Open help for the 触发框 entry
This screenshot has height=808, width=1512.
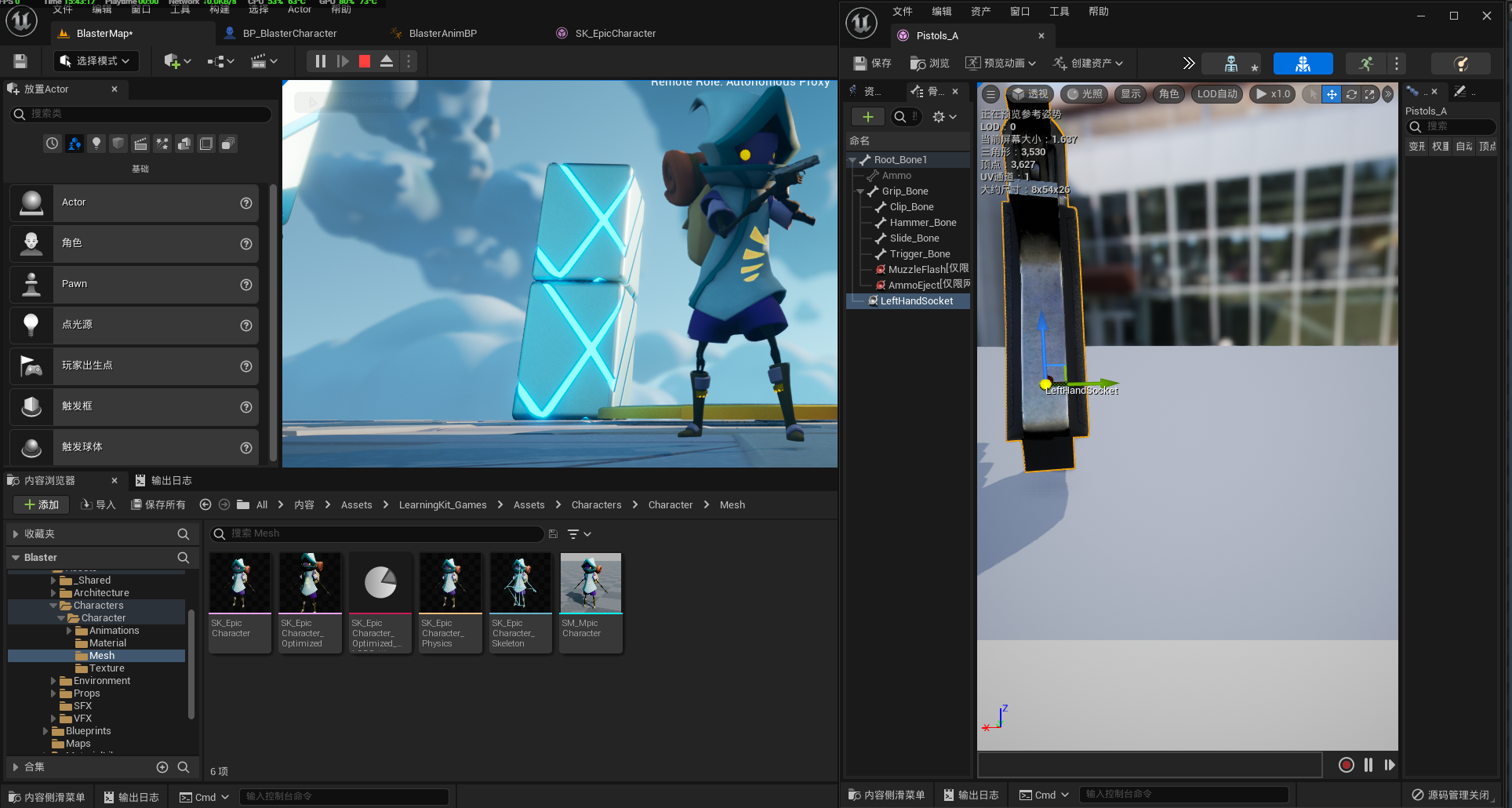[246, 407]
